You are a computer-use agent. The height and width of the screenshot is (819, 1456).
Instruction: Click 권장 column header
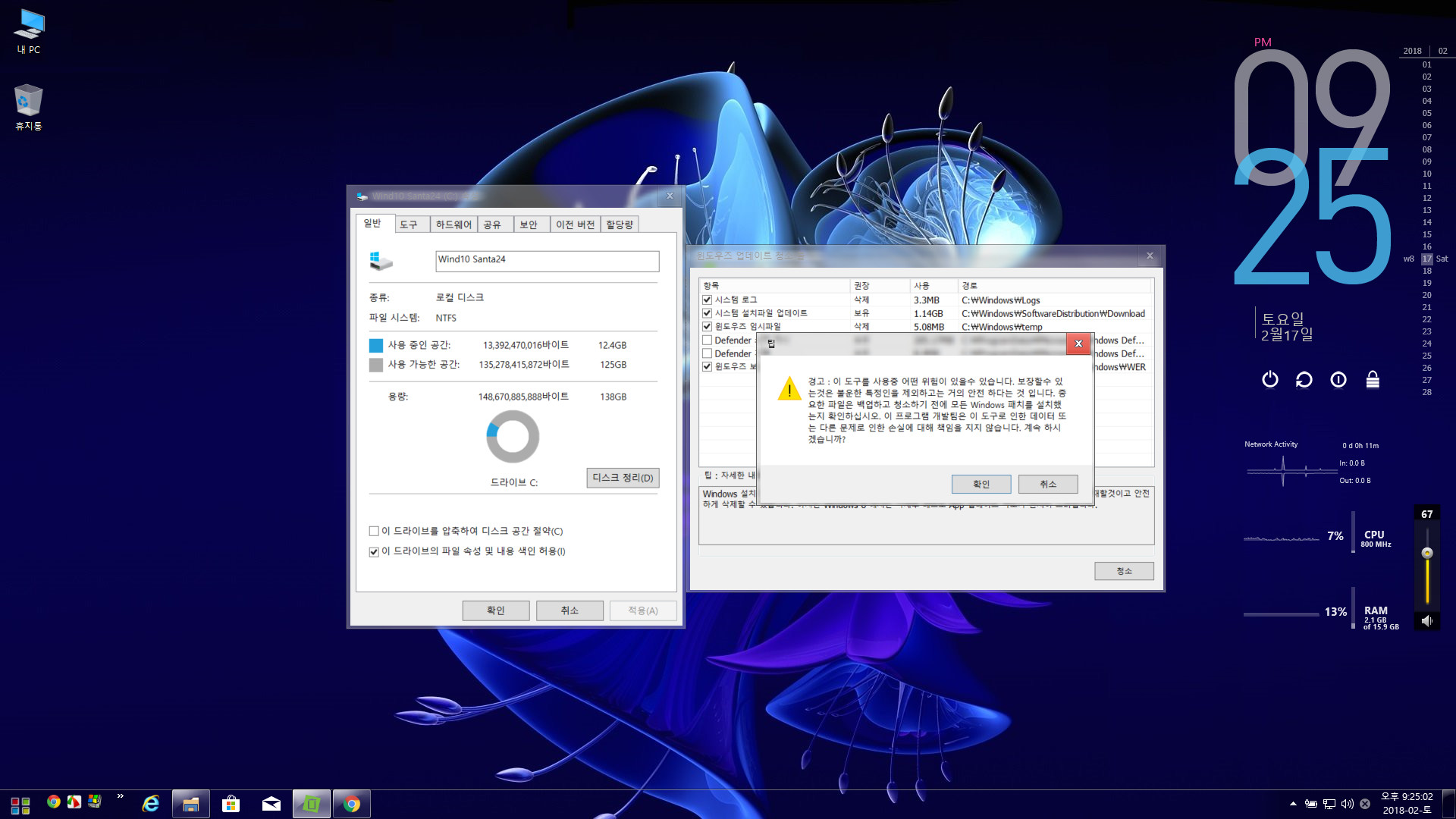880,286
